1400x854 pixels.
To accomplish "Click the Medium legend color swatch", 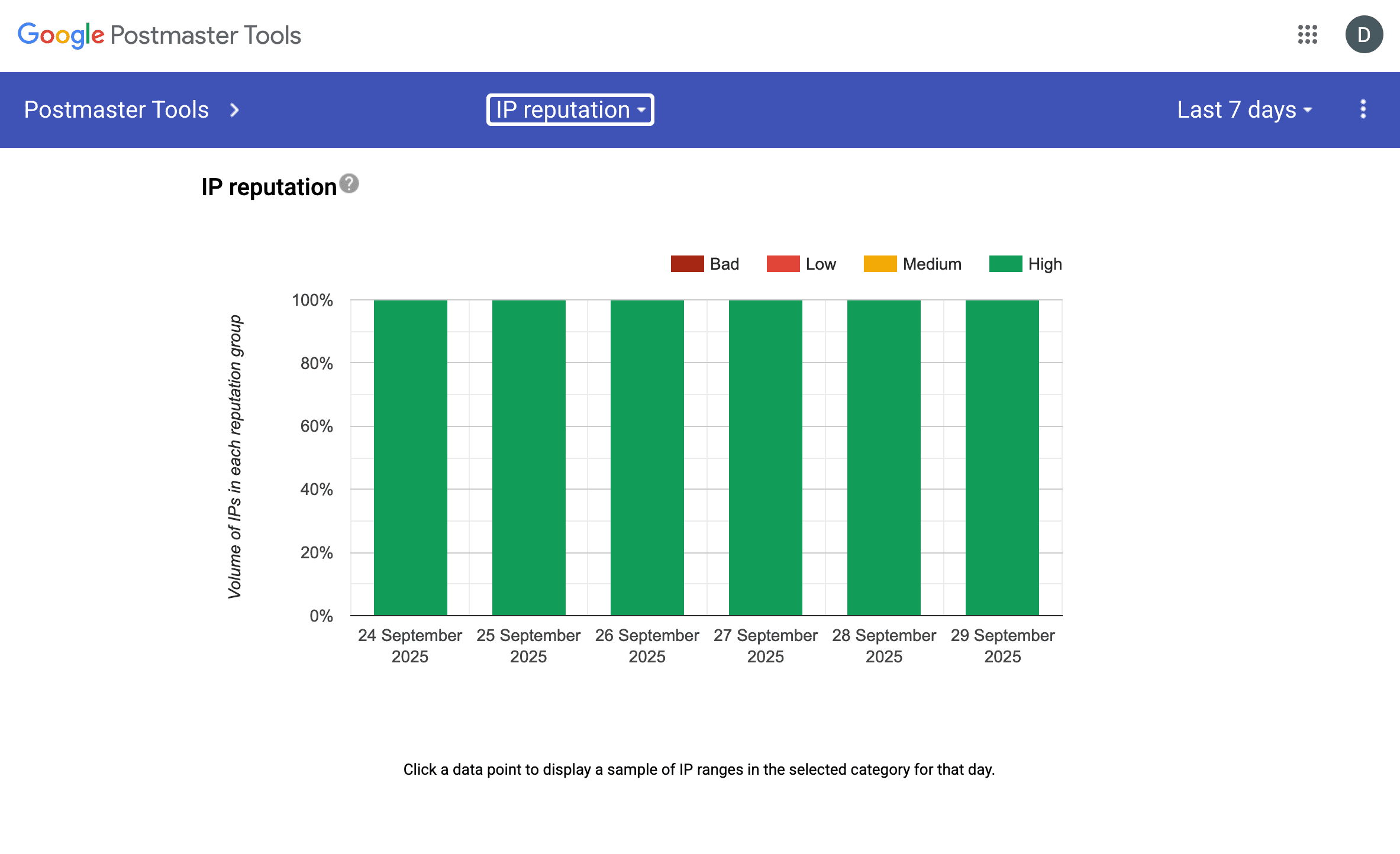I will [x=880, y=264].
